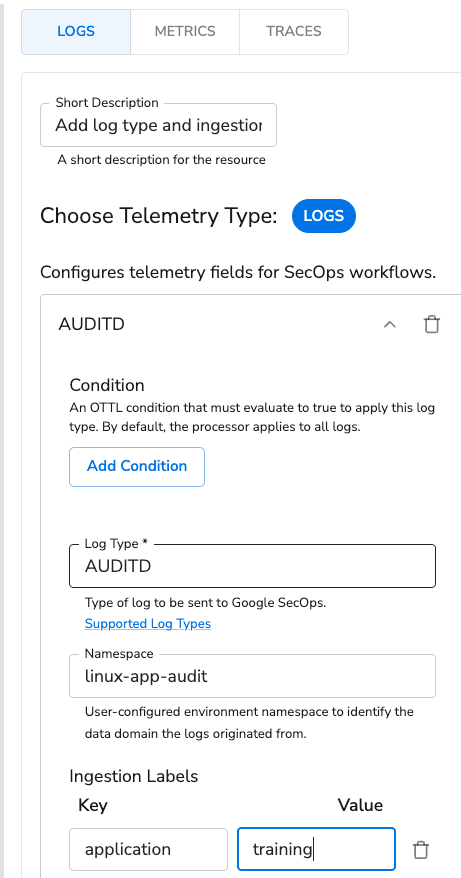This screenshot has width=461, height=878.
Task: Click into the Log Type field
Action: (x=252, y=566)
